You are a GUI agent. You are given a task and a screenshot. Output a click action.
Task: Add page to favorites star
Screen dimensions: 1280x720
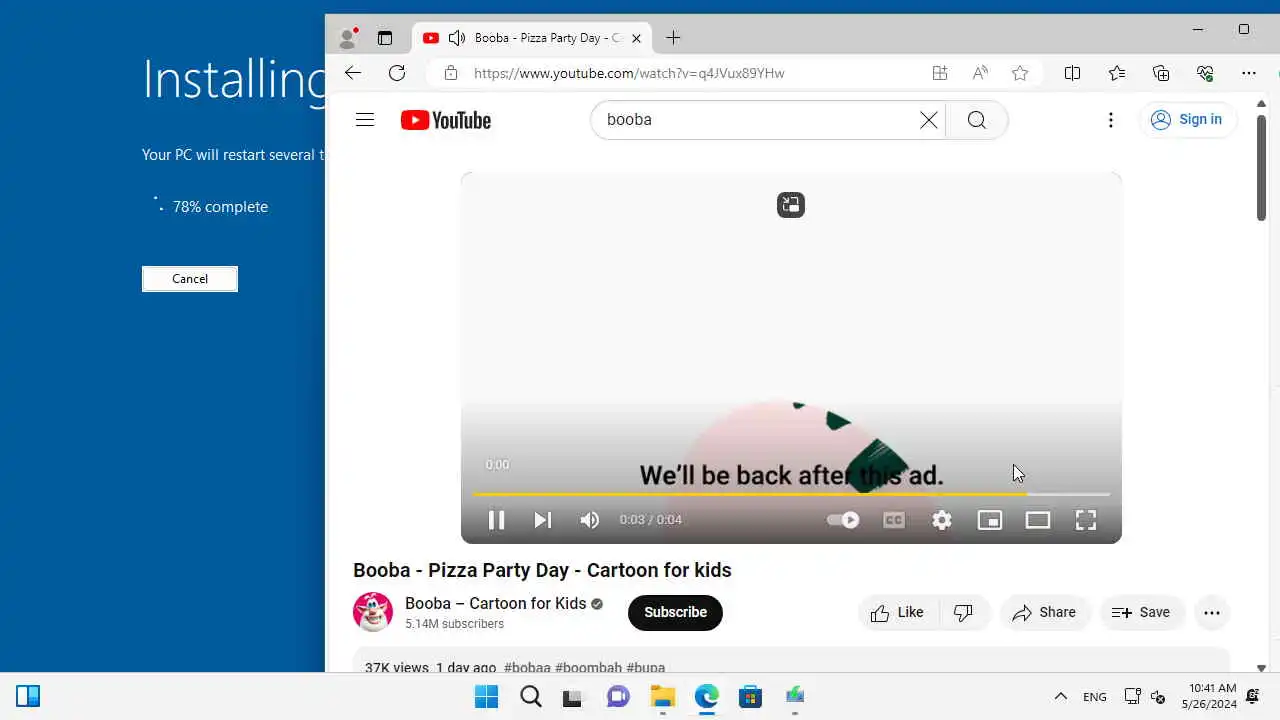point(1020,73)
